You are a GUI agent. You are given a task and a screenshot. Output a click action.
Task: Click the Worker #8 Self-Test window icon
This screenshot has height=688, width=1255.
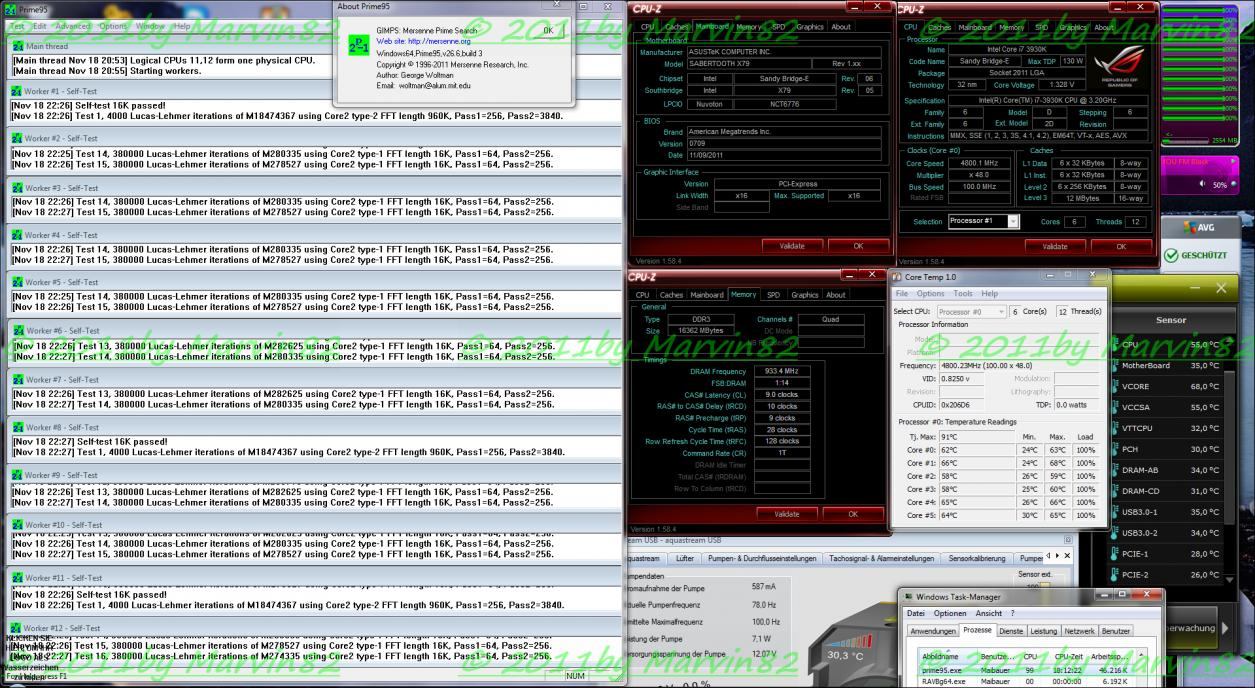click(x=18, y=428)
